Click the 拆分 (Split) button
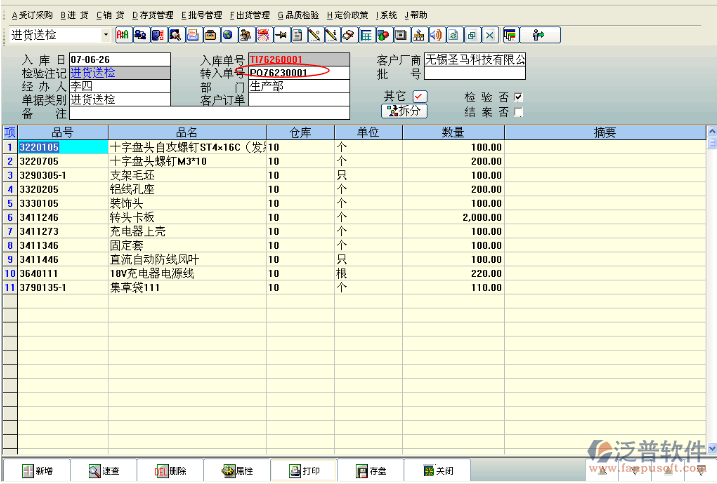This screenshot has height=484, width=717. click(x=403, y=111)
